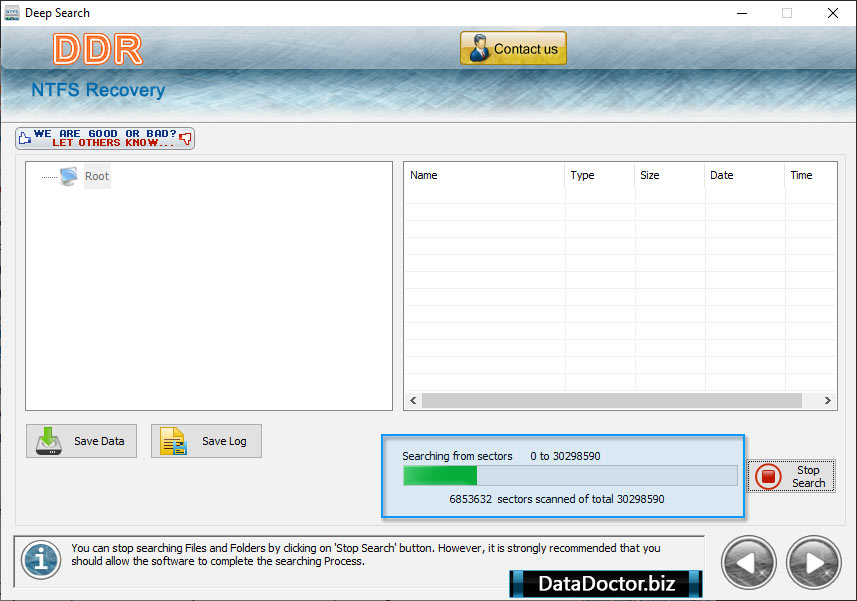Click the Contact us button
Screen dimensions: 857x601
(x=513, y=48)
